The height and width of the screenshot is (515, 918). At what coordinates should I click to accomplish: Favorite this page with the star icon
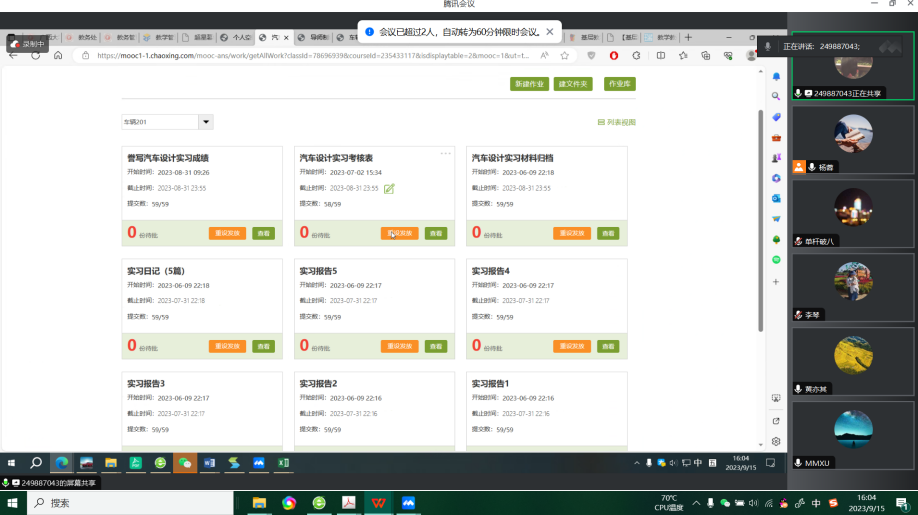565,56
